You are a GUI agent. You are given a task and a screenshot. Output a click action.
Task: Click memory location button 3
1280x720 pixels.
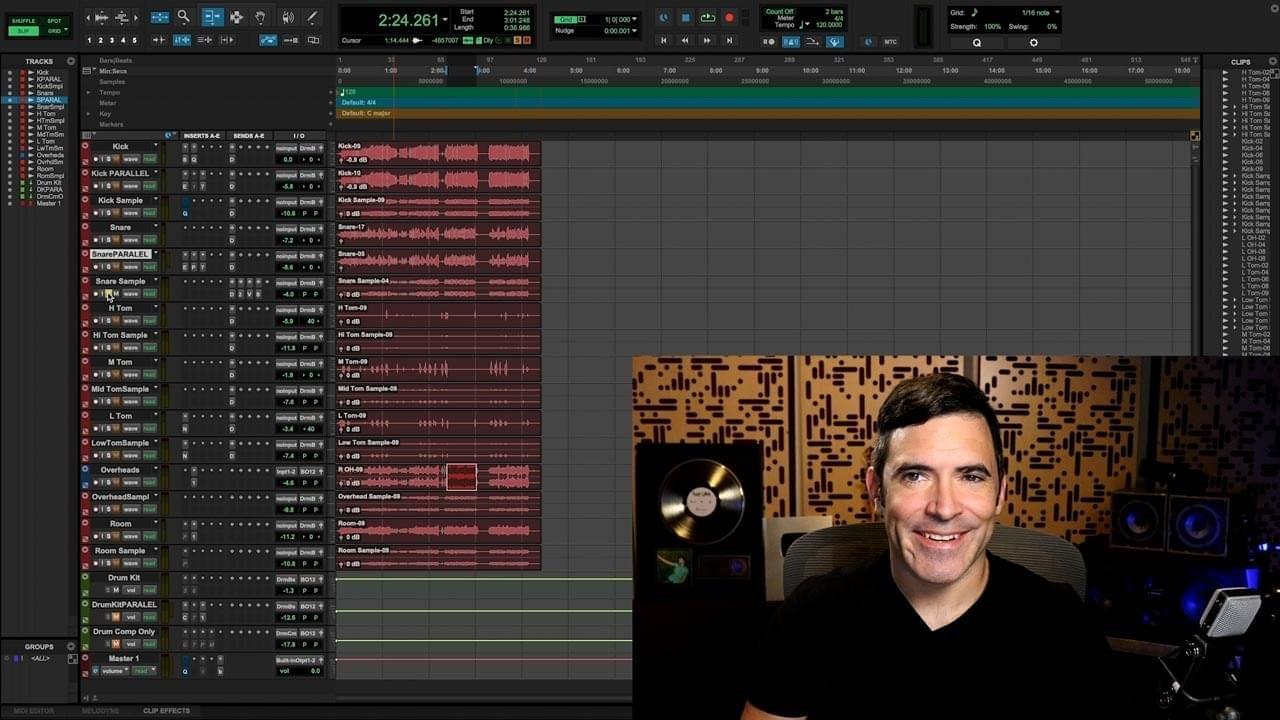[112, 40]
